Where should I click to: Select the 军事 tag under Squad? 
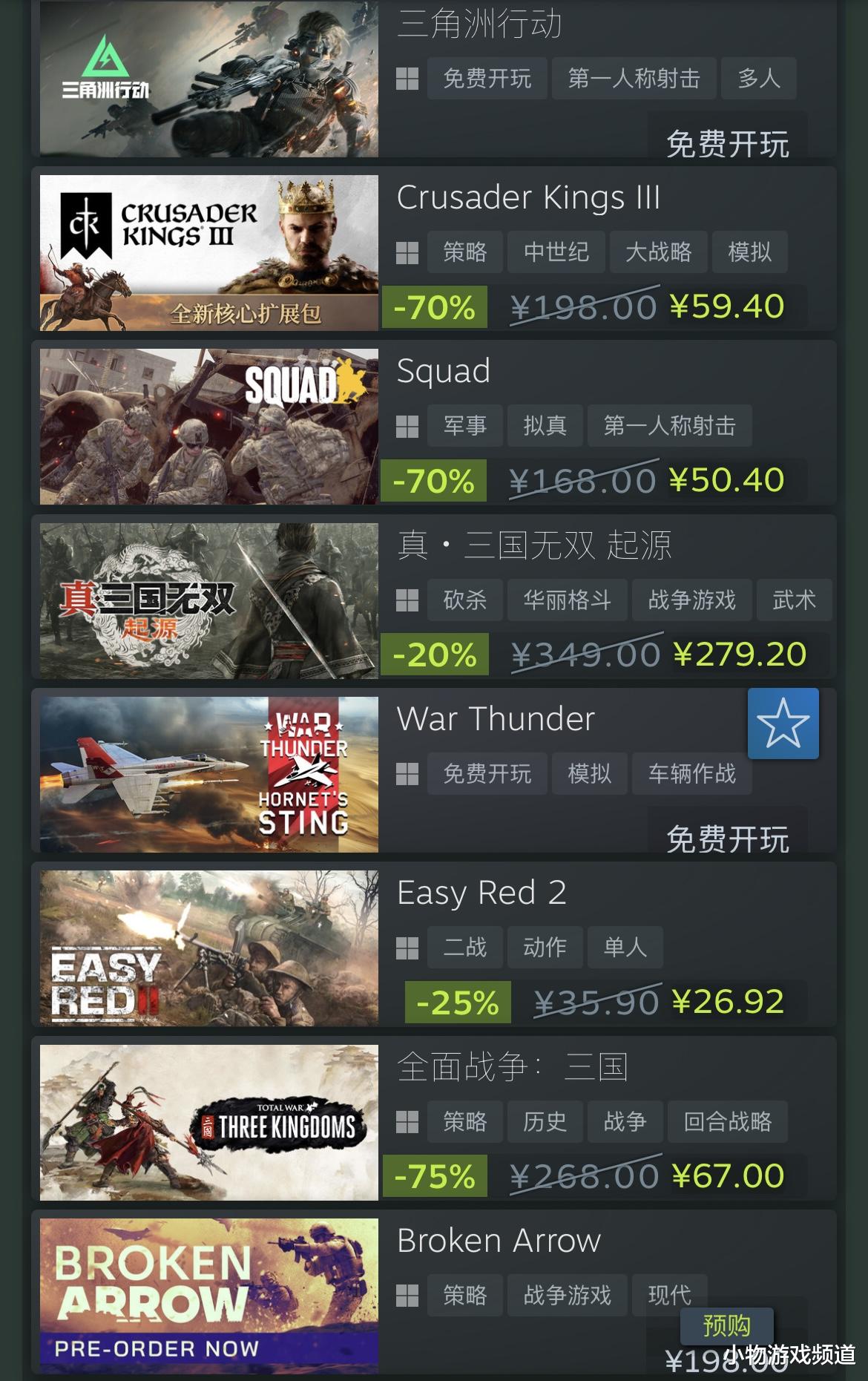[465, 426]
